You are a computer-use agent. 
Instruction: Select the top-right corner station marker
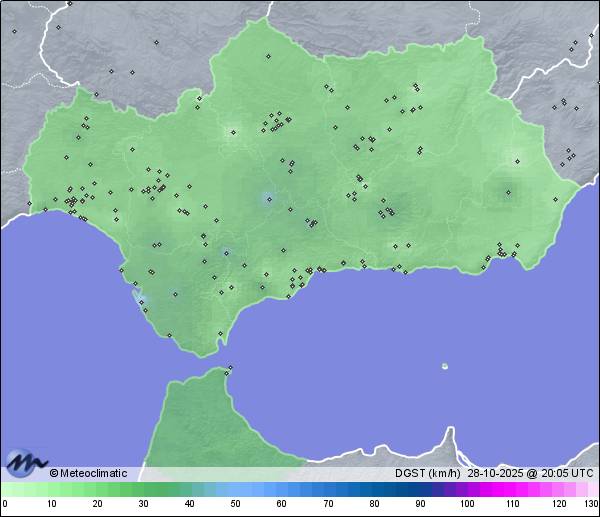pyautogui.click(x=577, y=40)
